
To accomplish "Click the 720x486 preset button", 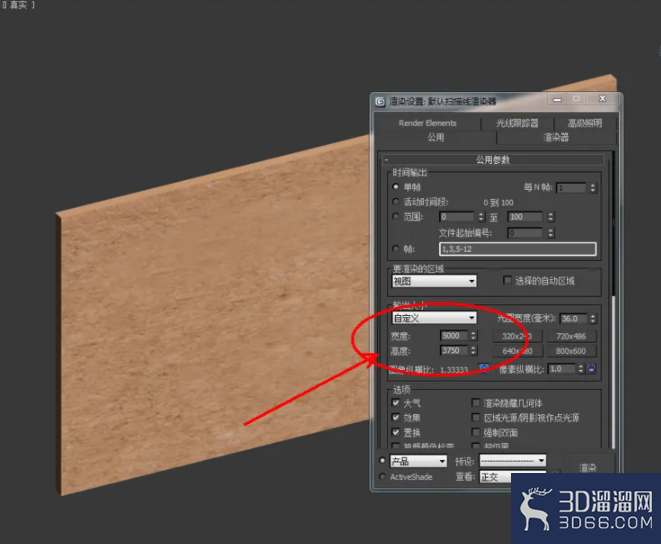I will (x=571, y=336).
